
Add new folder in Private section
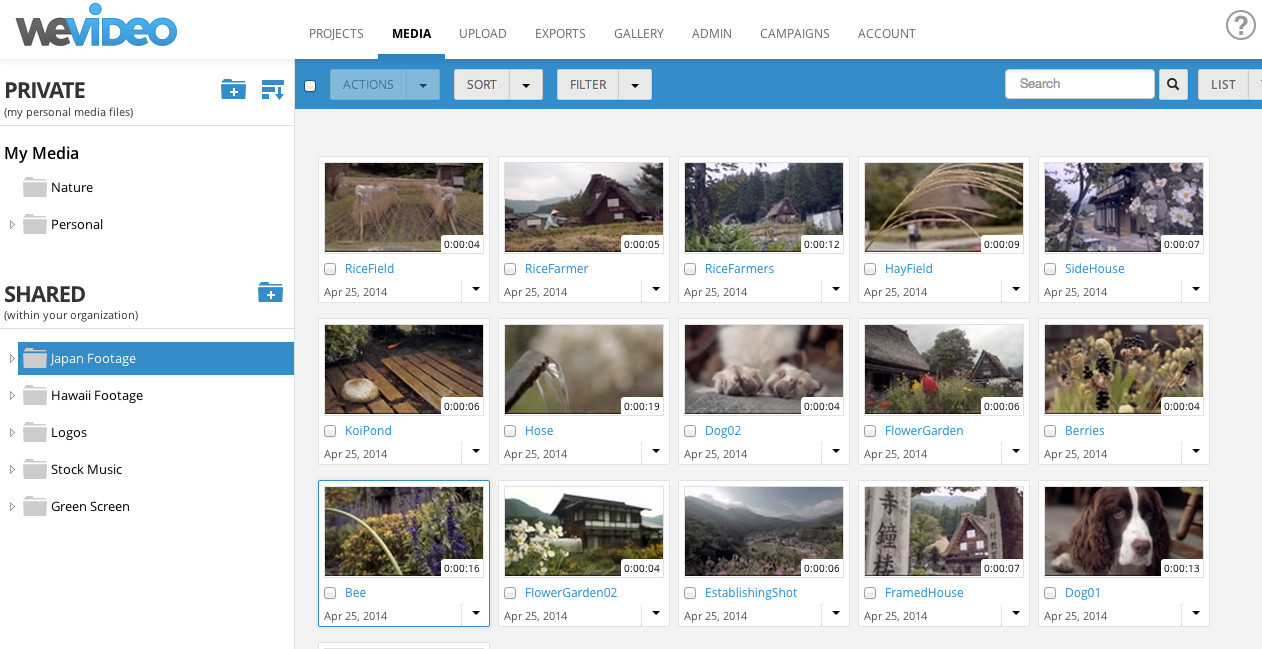pyautogui.click(x=233, y=90)
